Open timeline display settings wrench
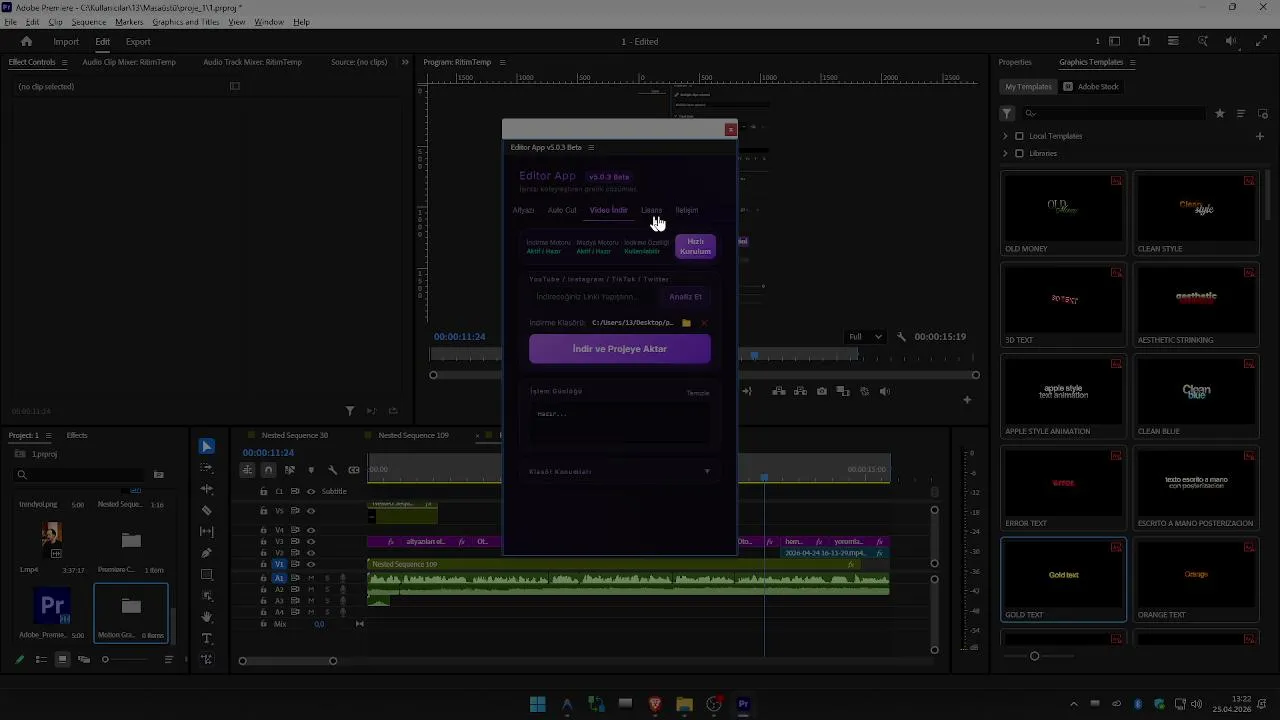The image size is (1280, 720). (x=332, y=470)
